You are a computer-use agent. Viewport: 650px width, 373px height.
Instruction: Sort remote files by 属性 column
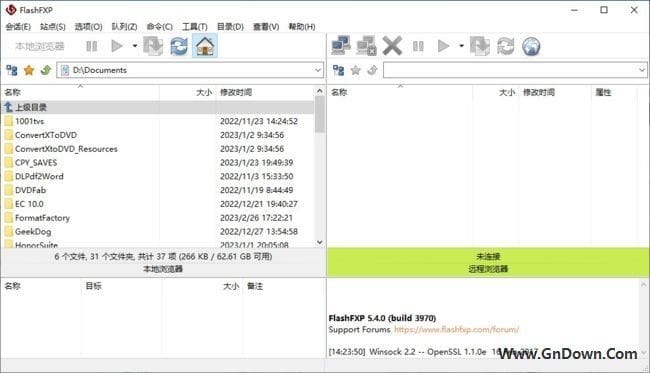(x=615, y=92)
